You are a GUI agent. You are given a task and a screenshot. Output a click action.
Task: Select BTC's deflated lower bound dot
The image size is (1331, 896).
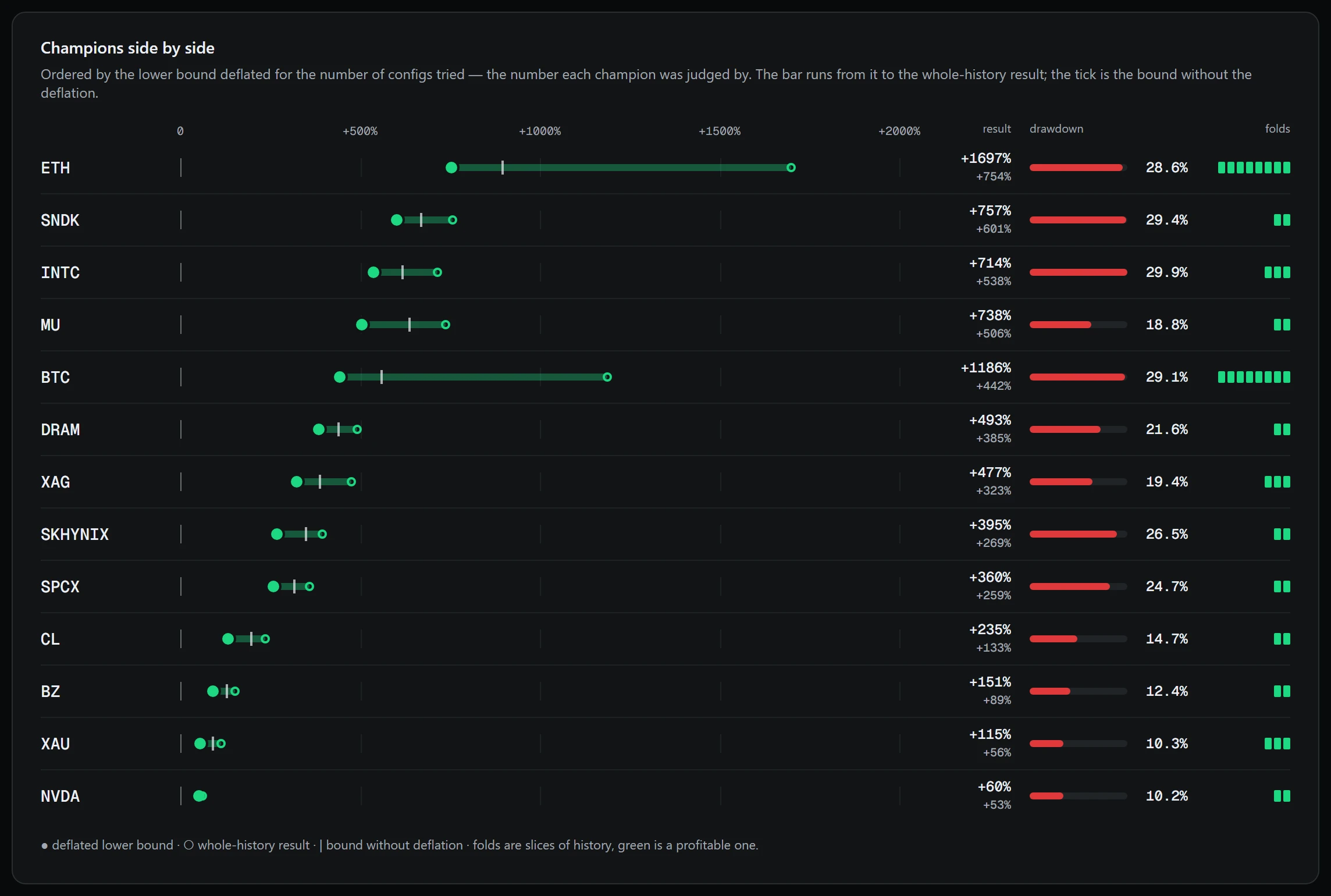(x=340, y=377)
